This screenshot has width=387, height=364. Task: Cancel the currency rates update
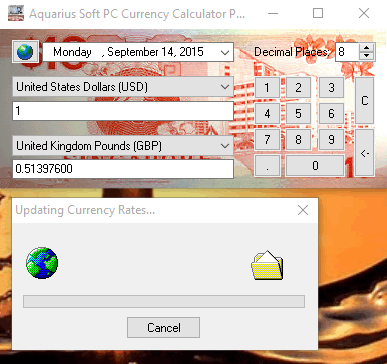coord(163,327)
